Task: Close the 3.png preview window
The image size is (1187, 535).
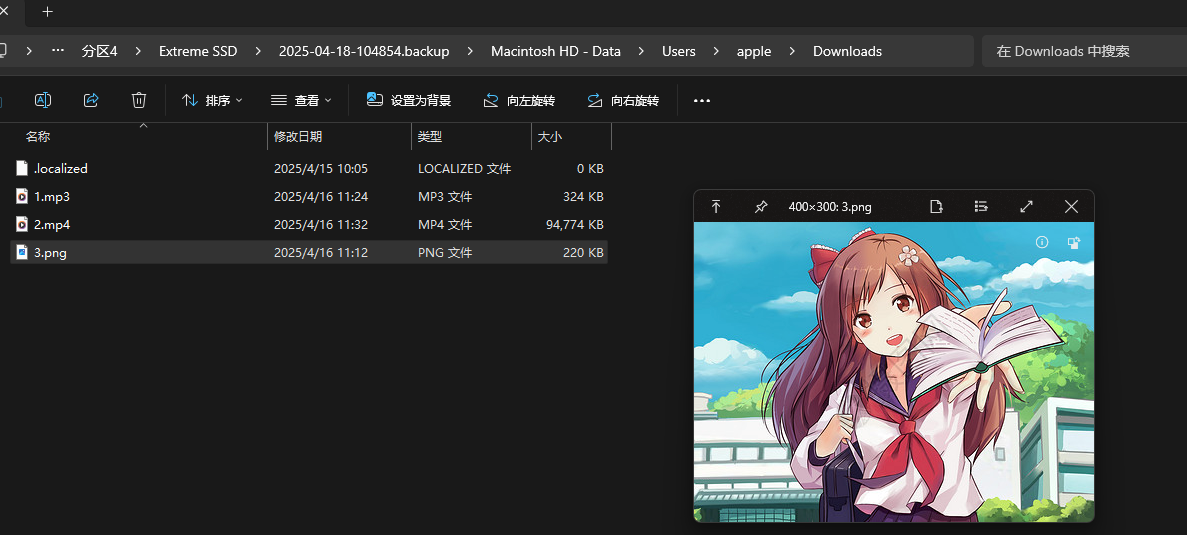Action: pyautogui.click(x=1071, y=207)
